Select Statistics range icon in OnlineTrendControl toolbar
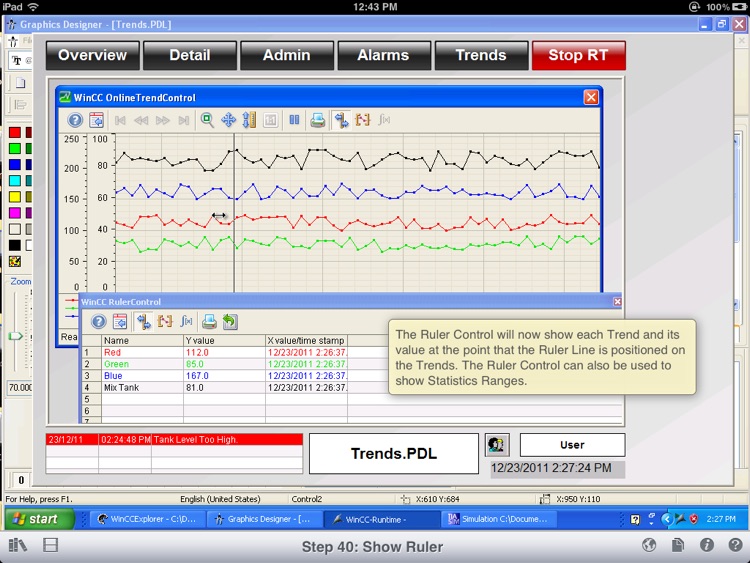The width and height of the screenshot is (750, 563). coord(363,120)
